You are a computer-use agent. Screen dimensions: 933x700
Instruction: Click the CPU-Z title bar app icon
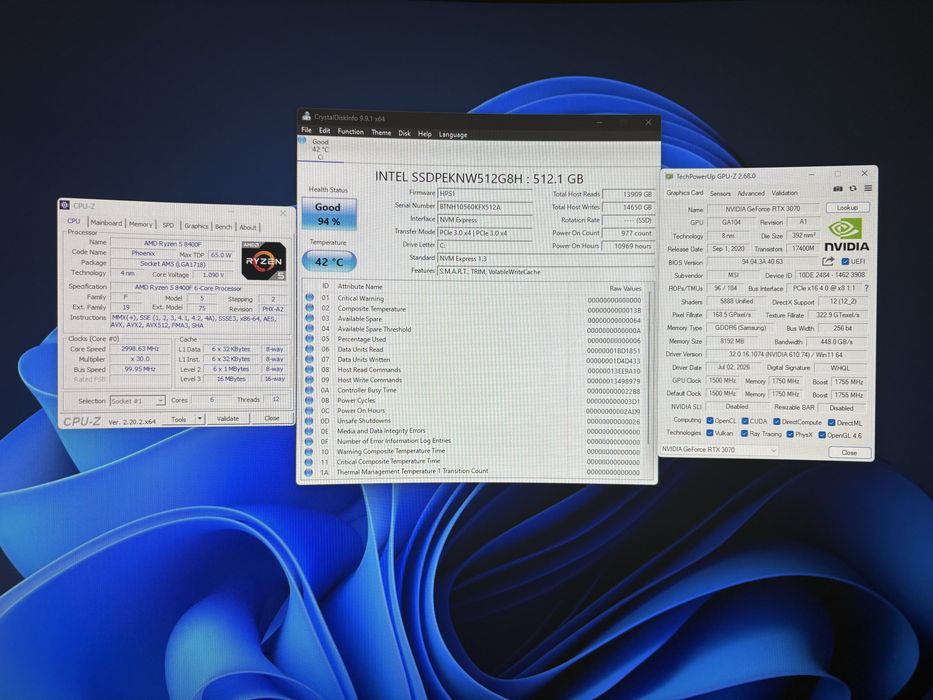pos(65,205)
